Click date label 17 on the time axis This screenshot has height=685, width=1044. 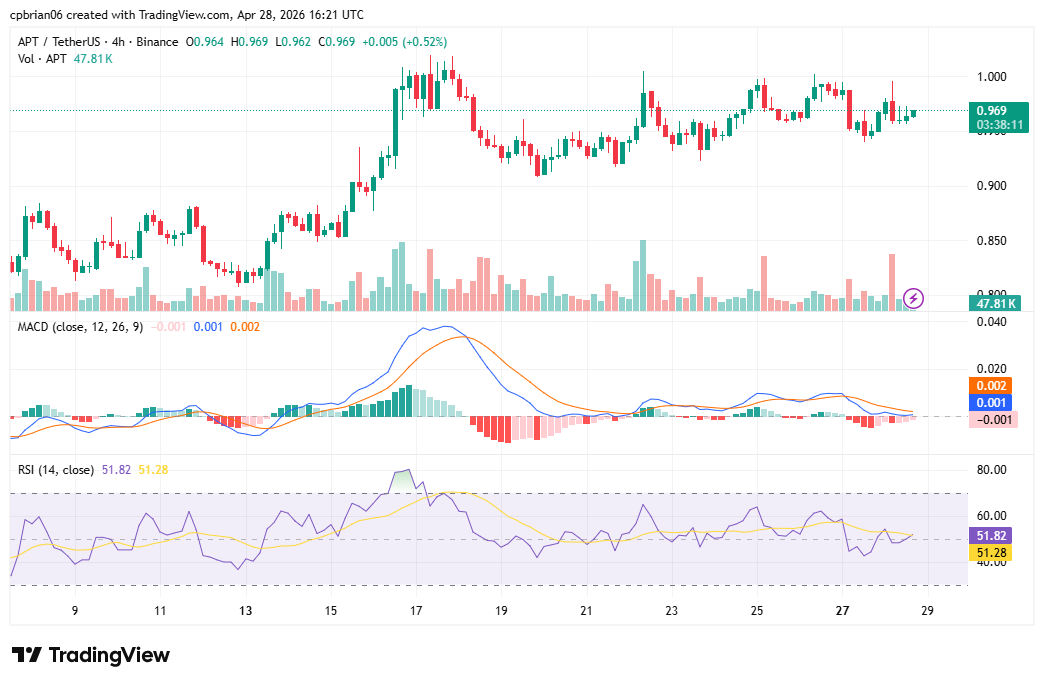tap(417, 611)
